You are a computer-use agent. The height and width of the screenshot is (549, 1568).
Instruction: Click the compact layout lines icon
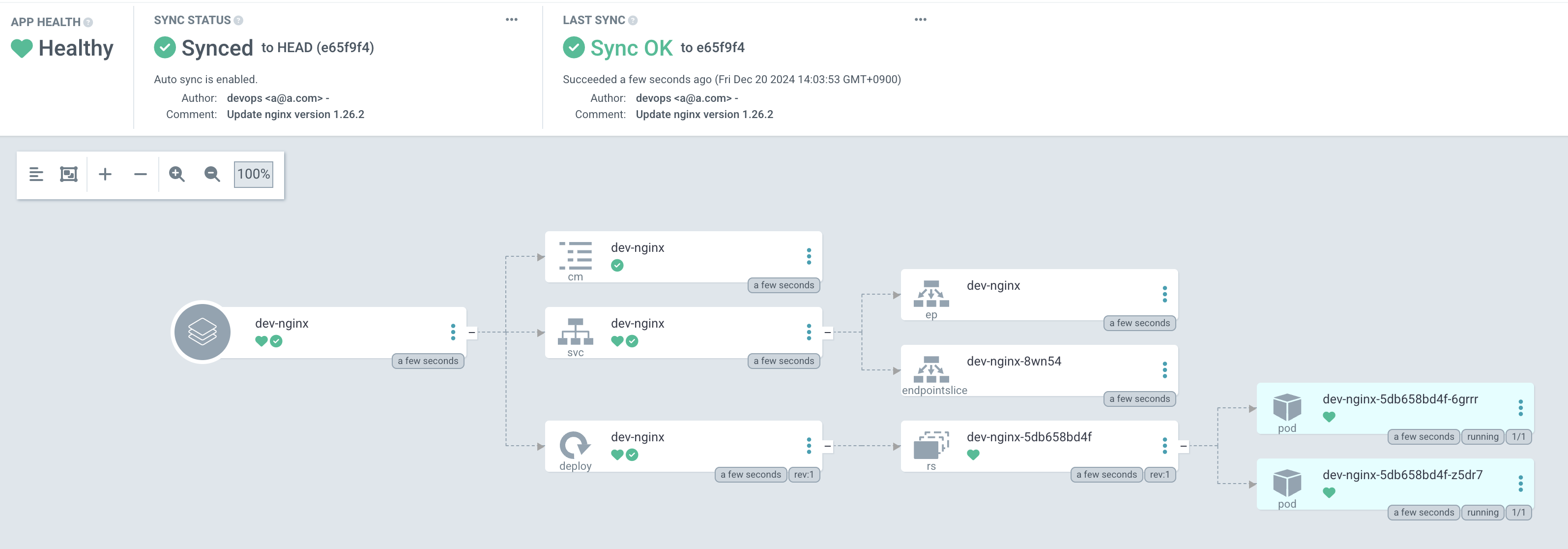[36, 174]
